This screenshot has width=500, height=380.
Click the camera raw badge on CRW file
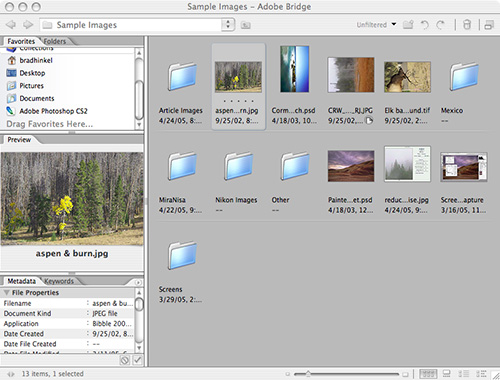click(369, 121)
